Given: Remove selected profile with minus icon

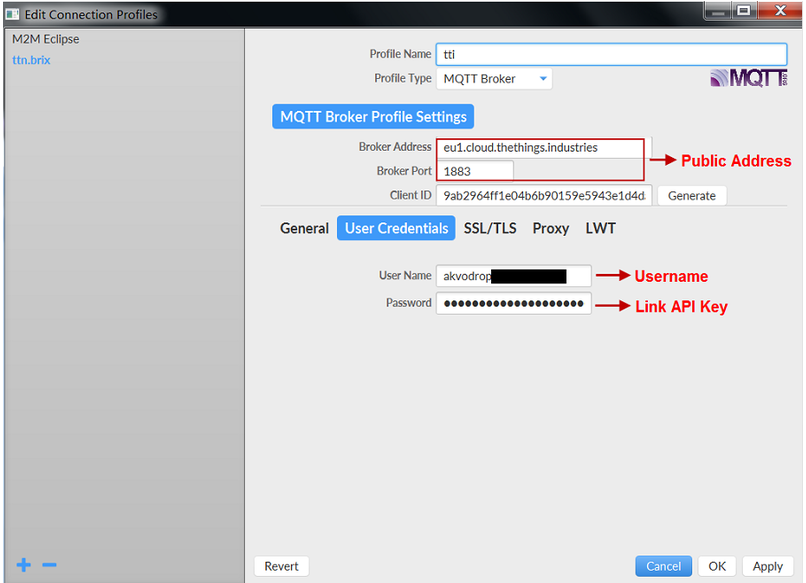Looking at the screenshot, I should (x=49, y=565).
